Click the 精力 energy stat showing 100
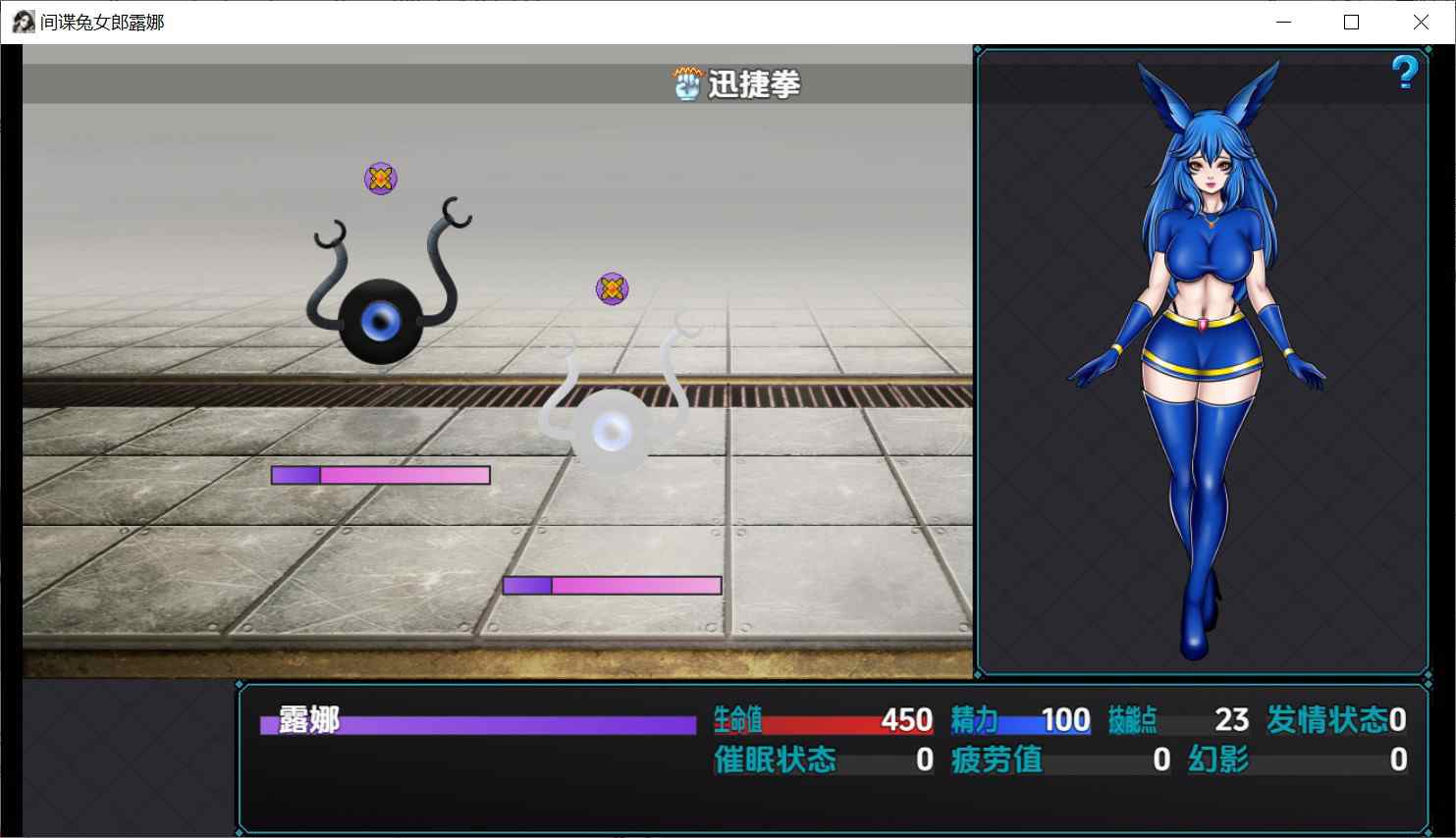The height and width of the screenshot is (838, 1456). pyautogui.click(x=1020, y=721)
